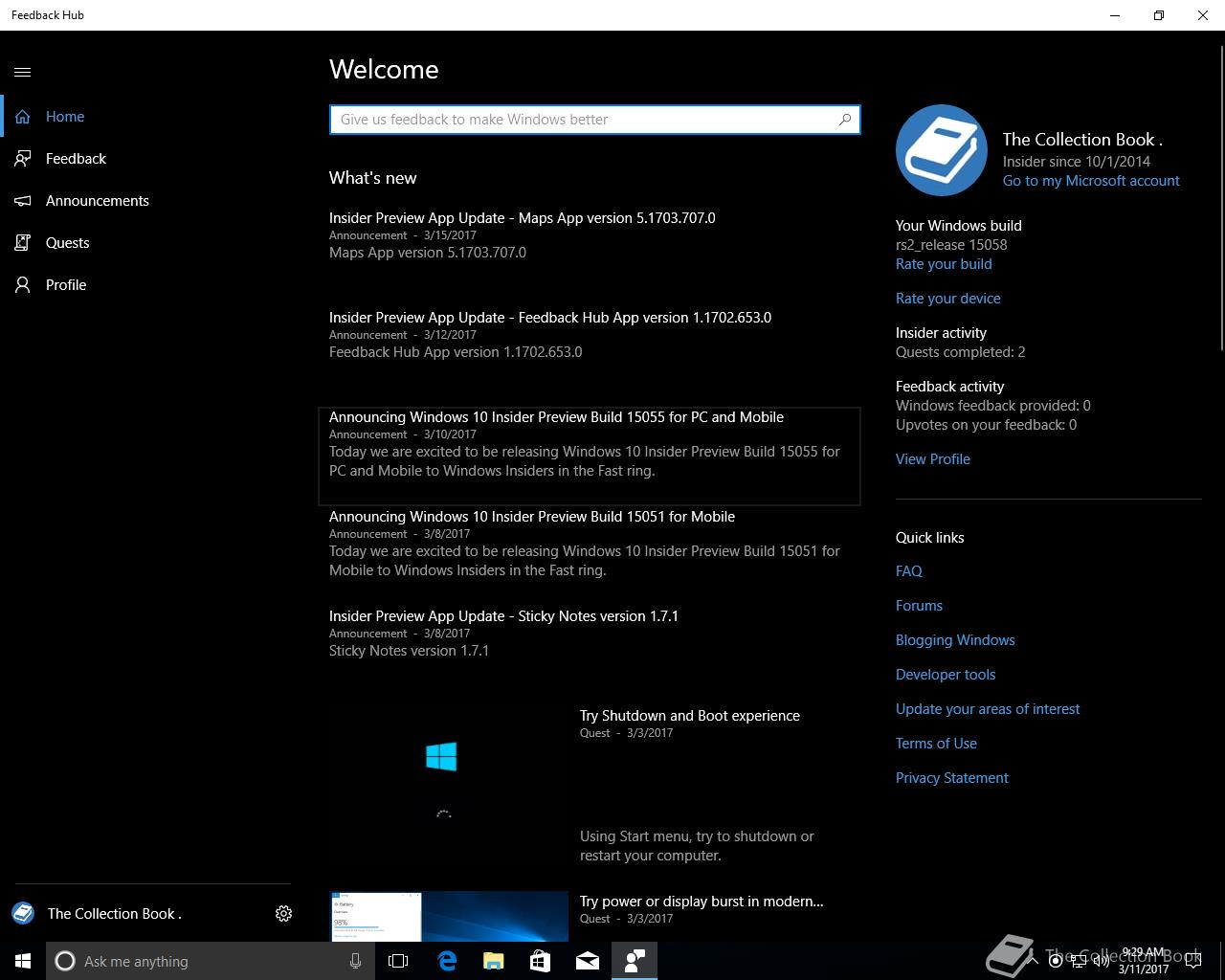Screen dimensions: 1225x980
Task: Open settings via the gear icon
Action: tap(283, 914)
